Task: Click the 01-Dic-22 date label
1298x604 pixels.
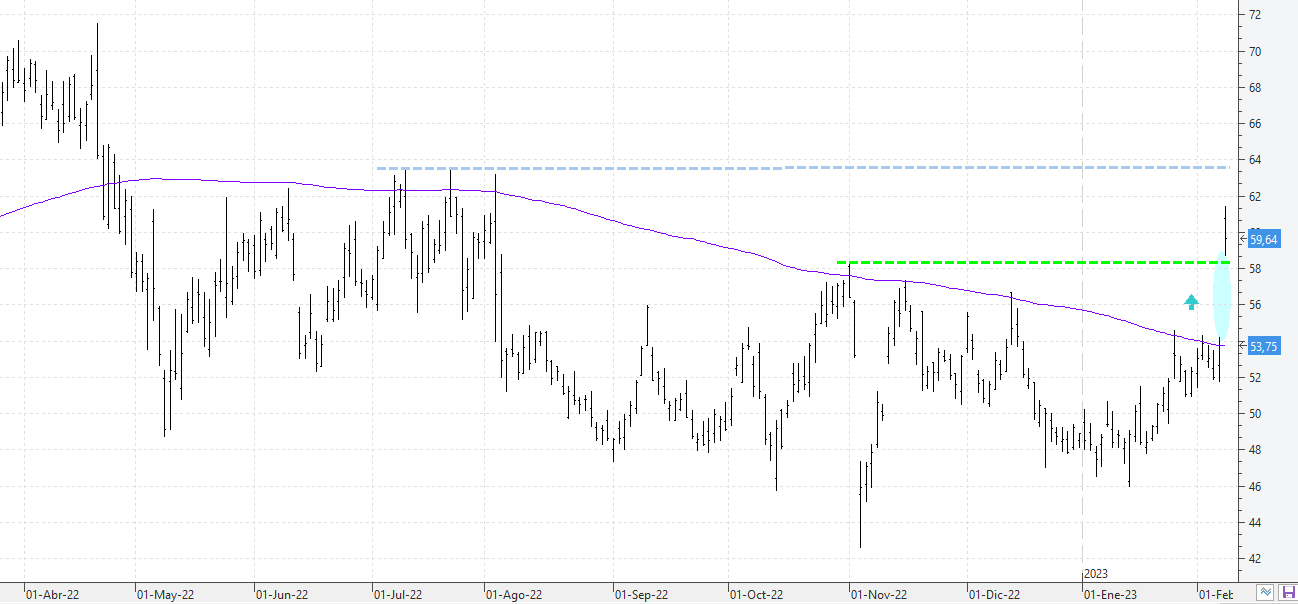Action: [x=995, y=594]
